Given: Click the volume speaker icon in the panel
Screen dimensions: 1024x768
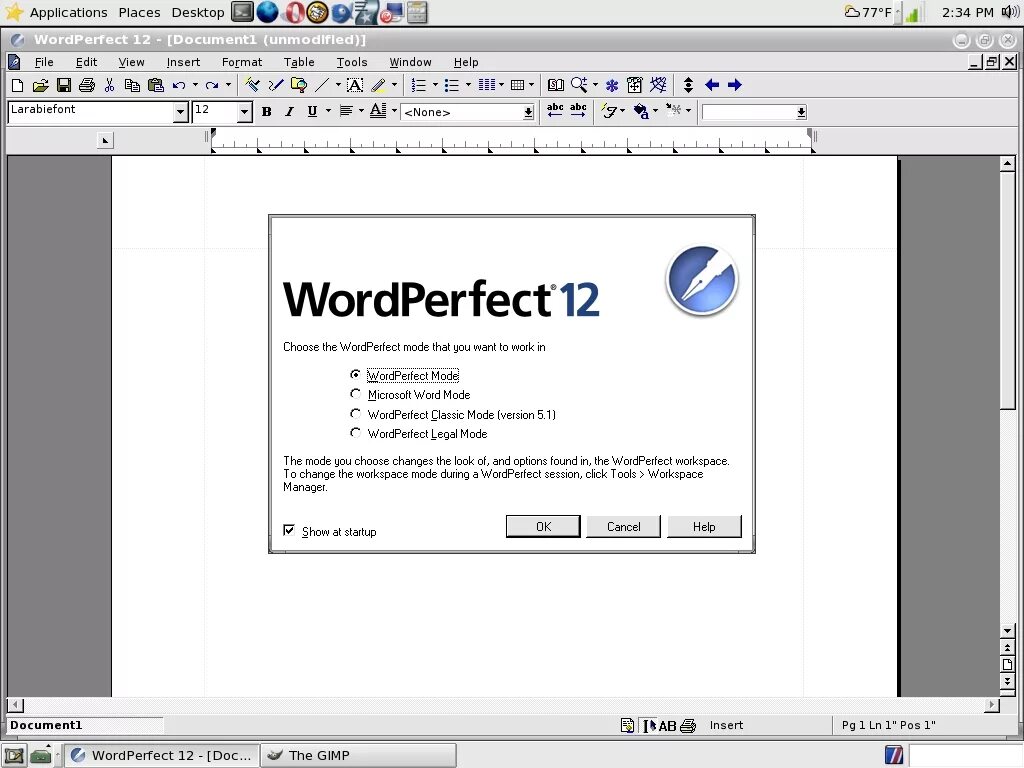Looking at the screenshot, I should point(1010,12).
